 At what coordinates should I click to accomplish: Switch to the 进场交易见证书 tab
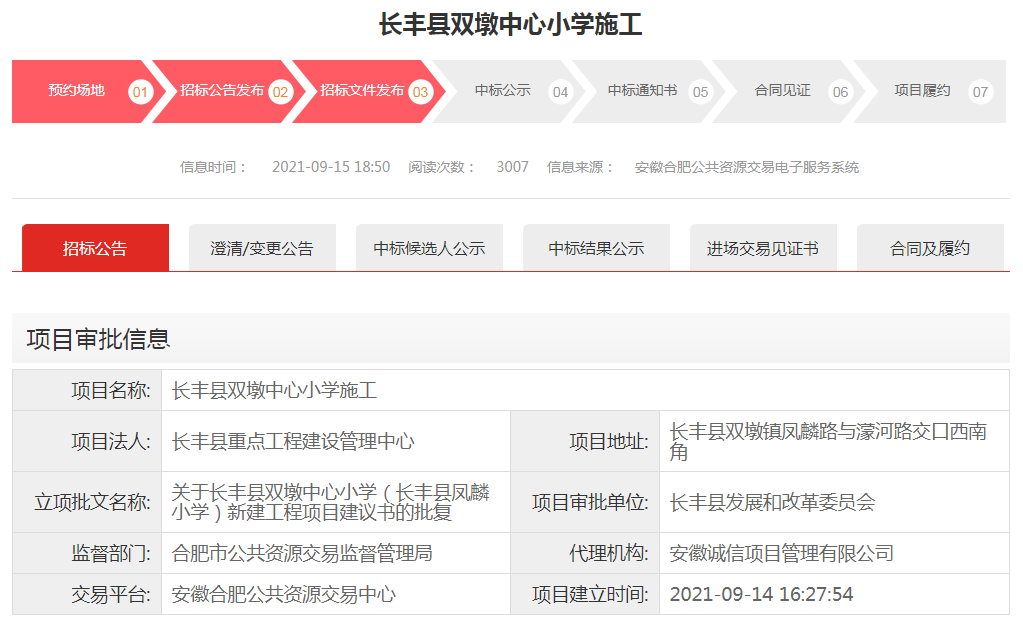click(x=763, y=247)
